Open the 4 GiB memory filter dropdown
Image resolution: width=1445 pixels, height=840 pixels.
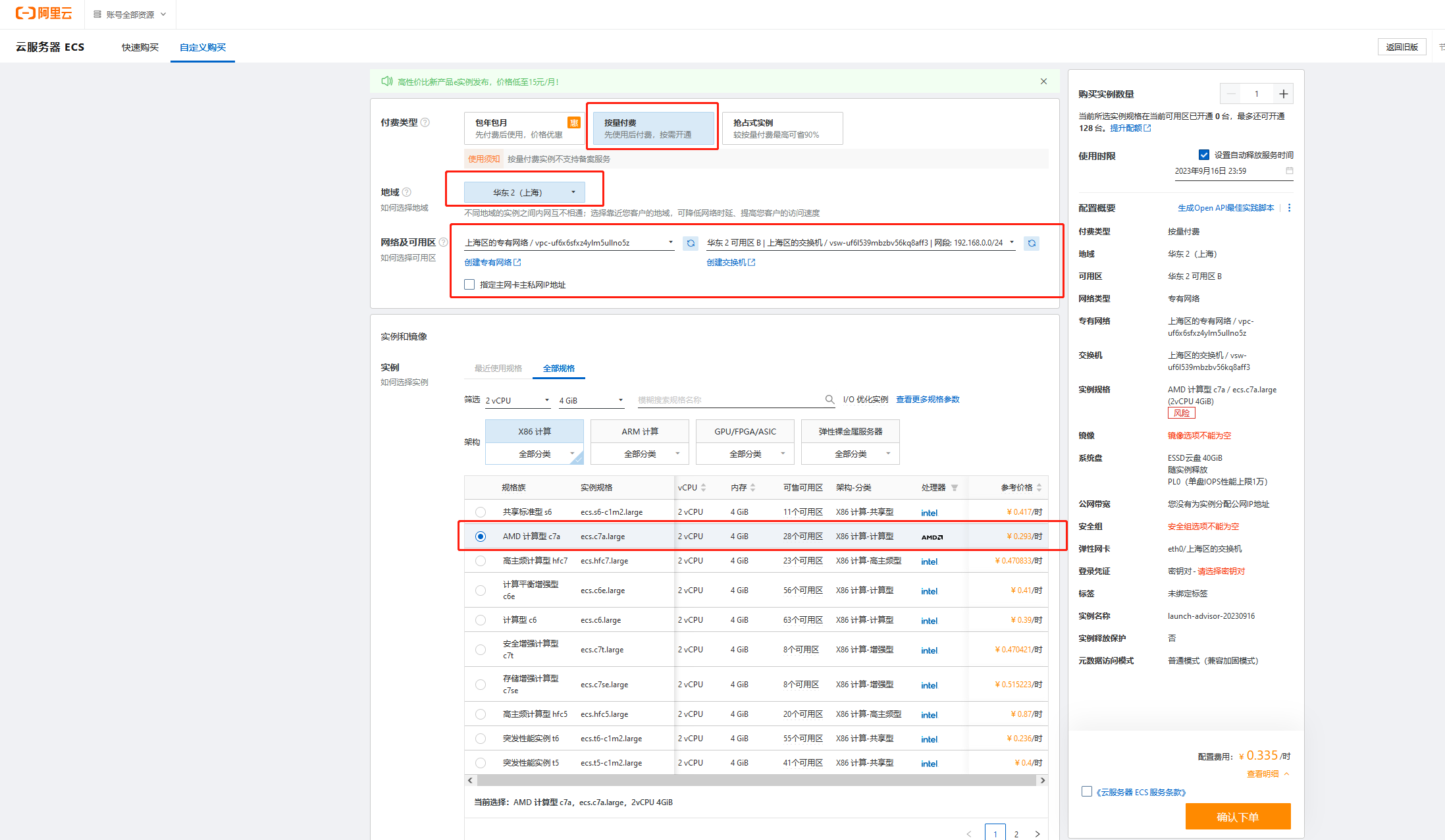point(591,400)
